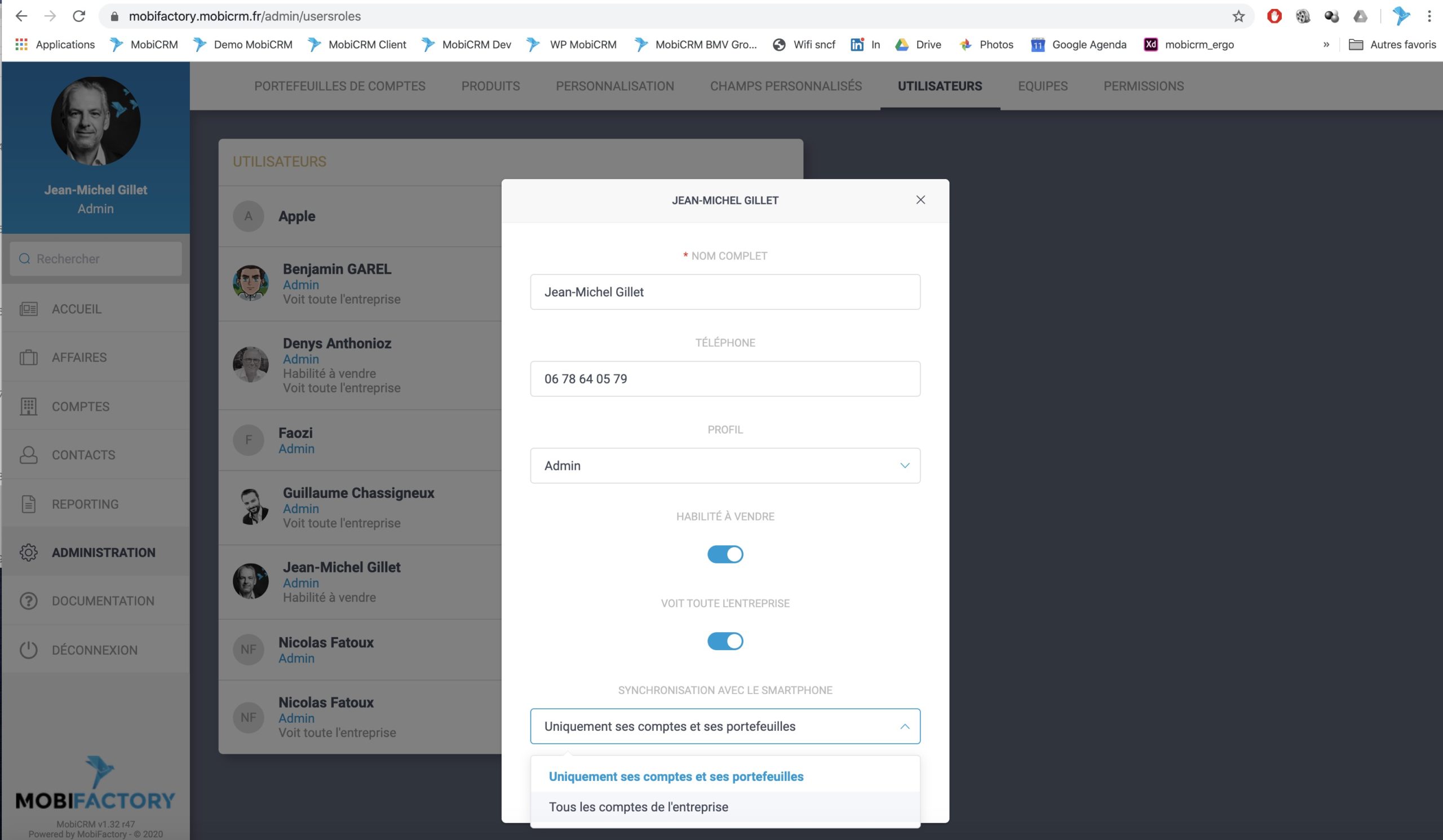1443x840 pixels.
Task: Click the Téléphone input field
Action: click(x=724, y=379)
